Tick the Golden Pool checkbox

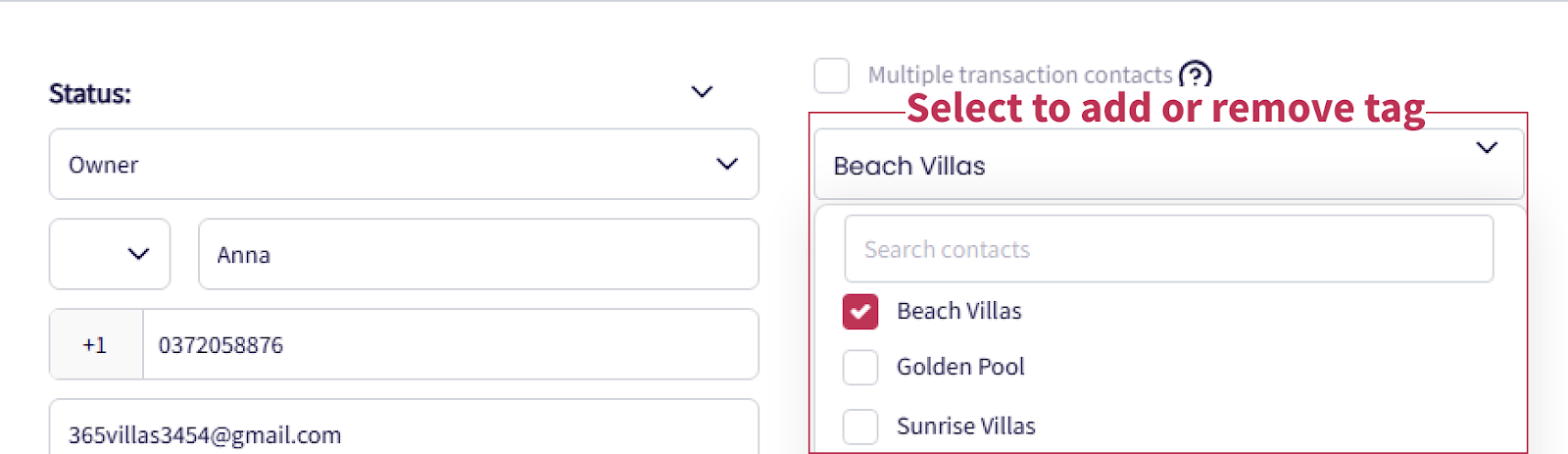(x=860, y=368)
